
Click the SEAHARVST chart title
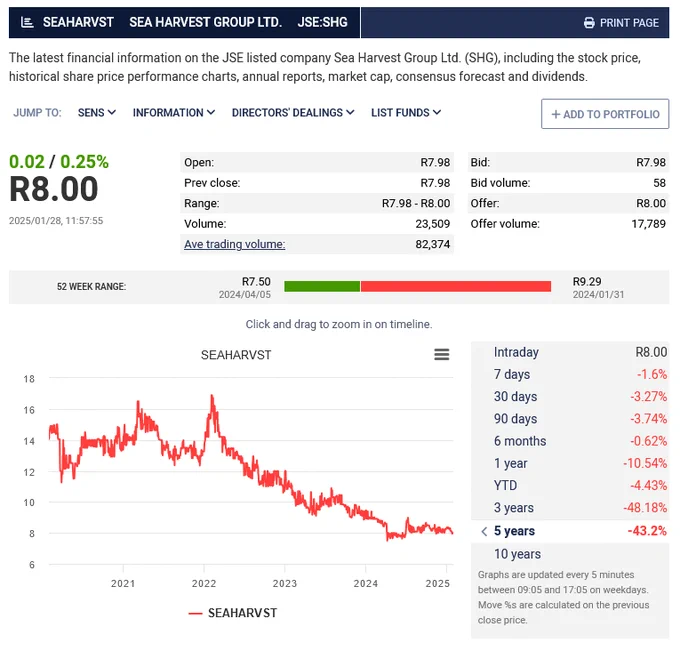[236, 355]
